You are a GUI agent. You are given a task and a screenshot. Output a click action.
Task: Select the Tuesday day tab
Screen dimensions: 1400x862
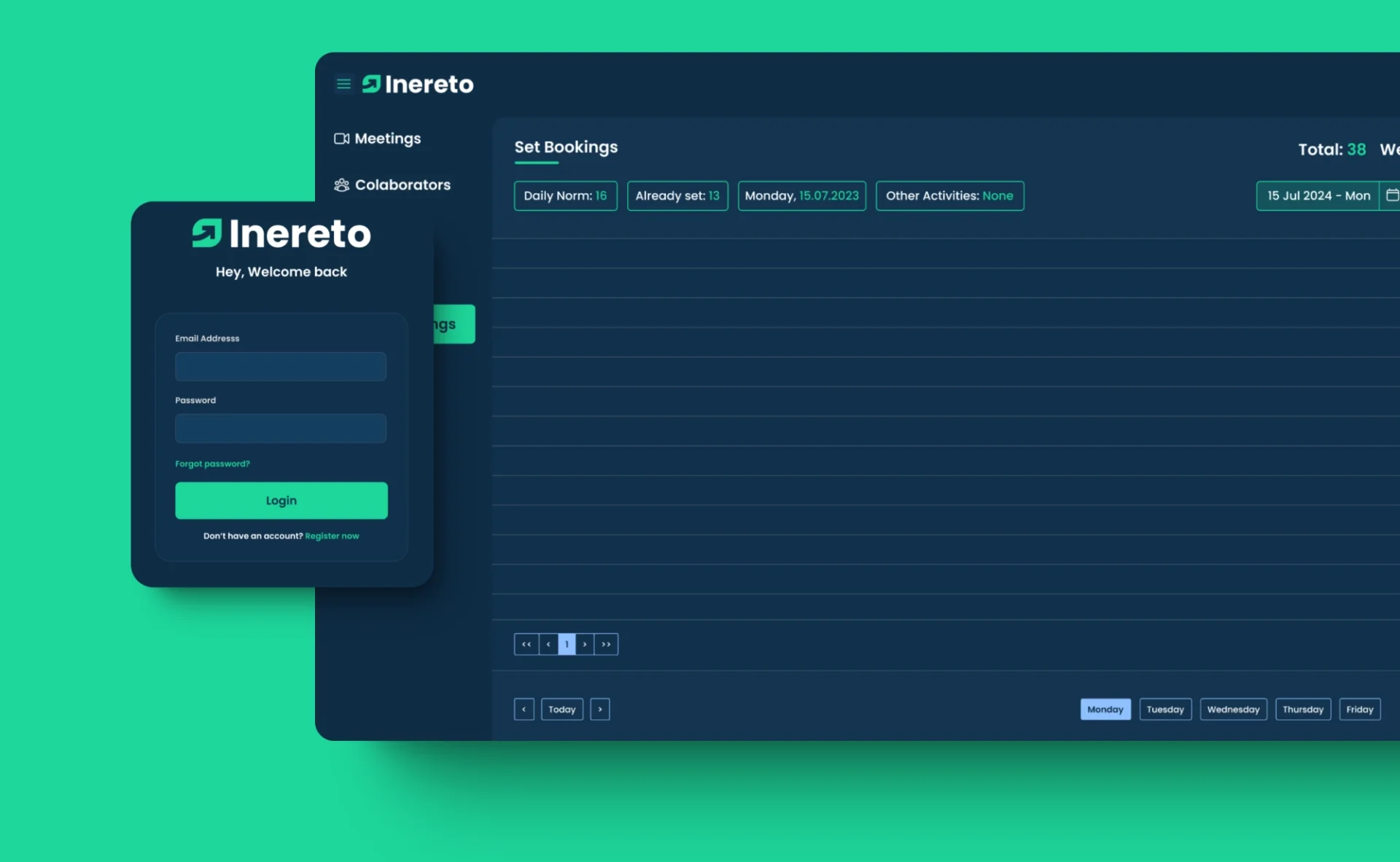tap(1163, 709)
